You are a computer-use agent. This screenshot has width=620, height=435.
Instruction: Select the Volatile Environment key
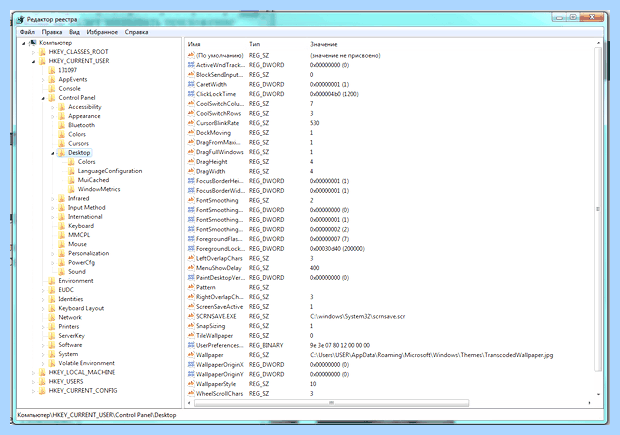coord(87,363)
